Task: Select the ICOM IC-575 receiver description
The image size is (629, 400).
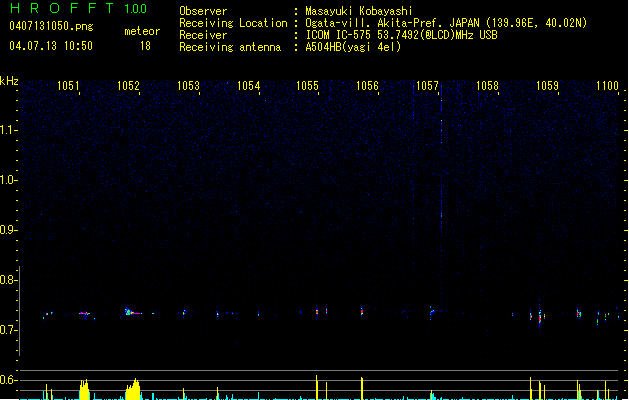Action: tap(401, 35)
